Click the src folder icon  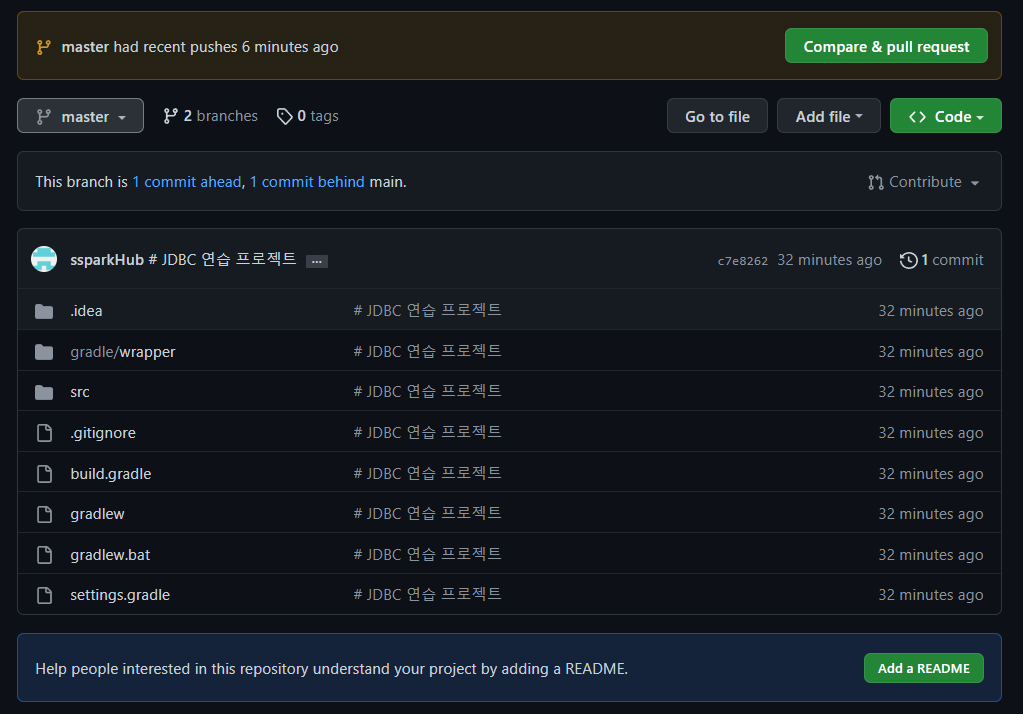coord(44,392)
